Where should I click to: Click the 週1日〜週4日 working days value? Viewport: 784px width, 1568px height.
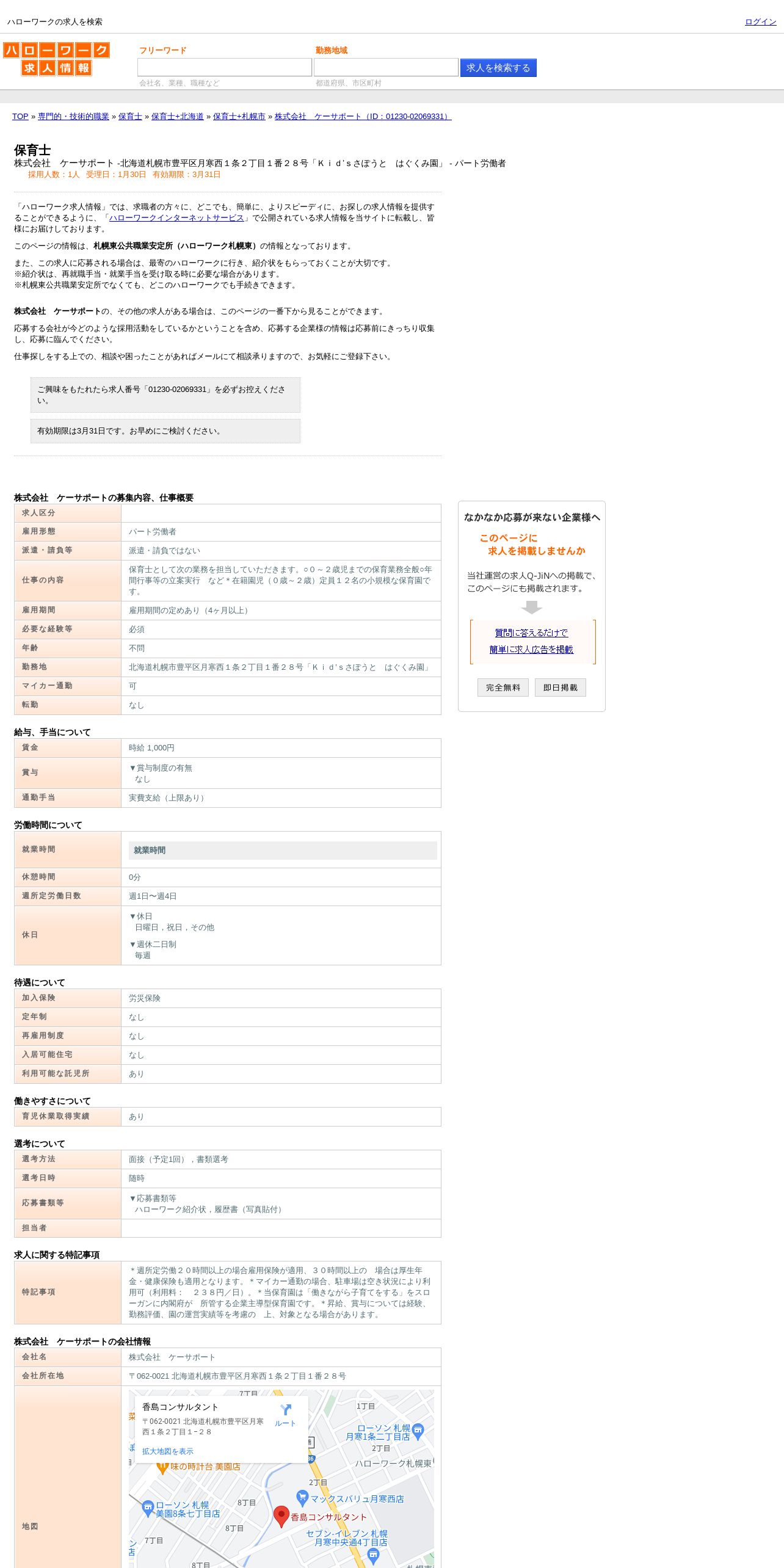[153, 896]
